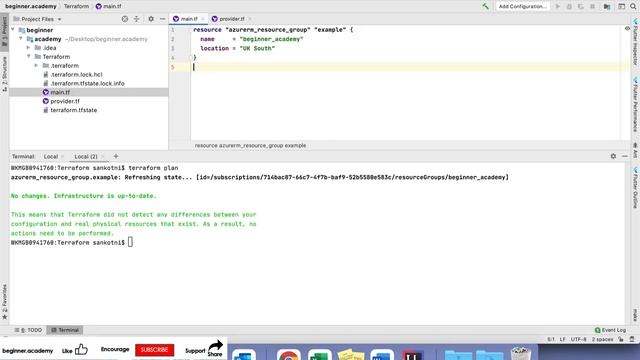Click the main.tf breadcrumb in navigation bar

click(109, 7)
